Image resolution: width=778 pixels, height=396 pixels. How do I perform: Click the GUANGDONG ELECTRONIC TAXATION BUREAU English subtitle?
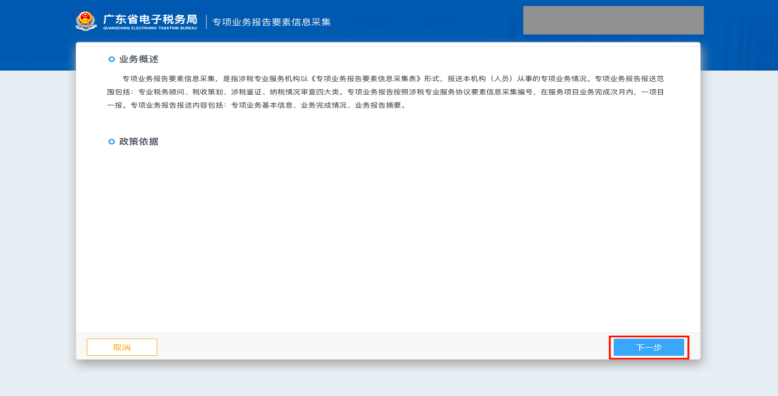[x=150, y=28]
